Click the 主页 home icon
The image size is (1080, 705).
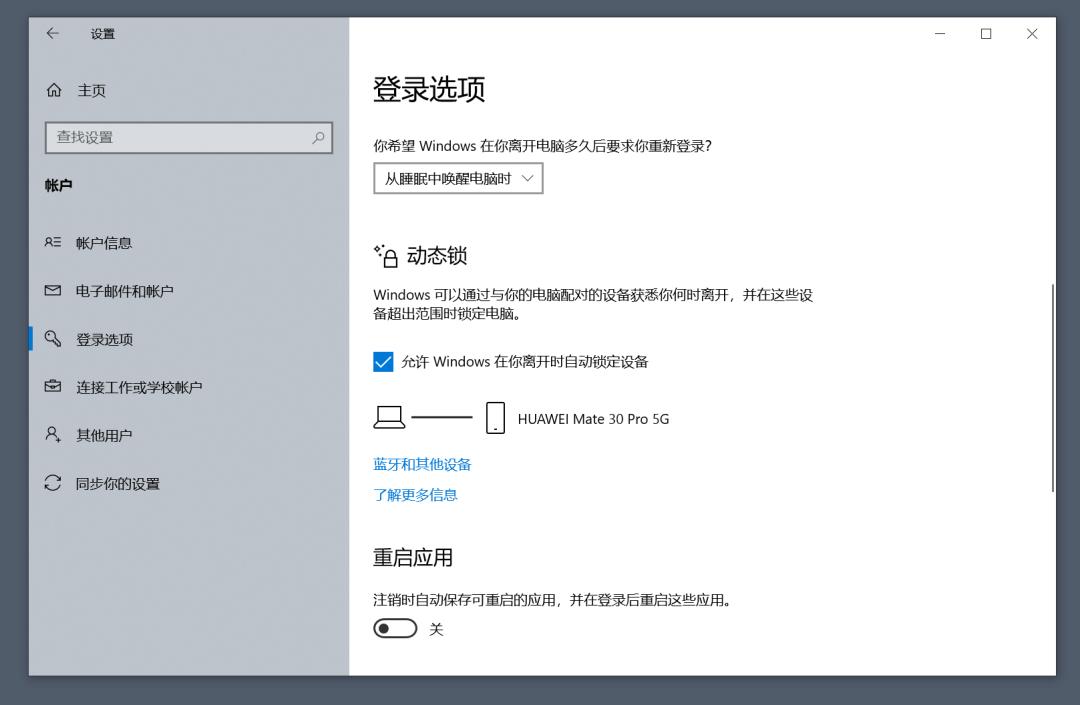(54, 89)
